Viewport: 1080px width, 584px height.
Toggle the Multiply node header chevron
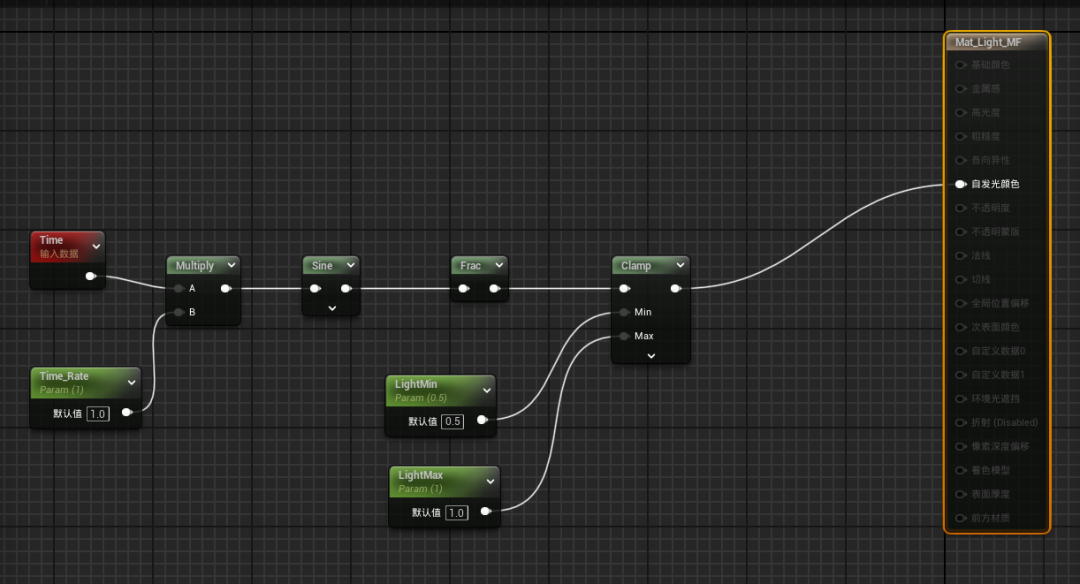point(231,265)
